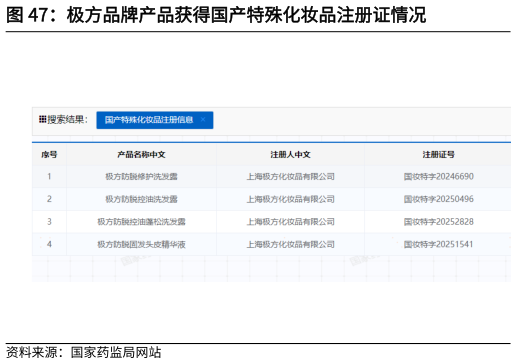Click the source note 国家药监局网站
This screenshot has height=363, width=516.
[x=116, y=353]
